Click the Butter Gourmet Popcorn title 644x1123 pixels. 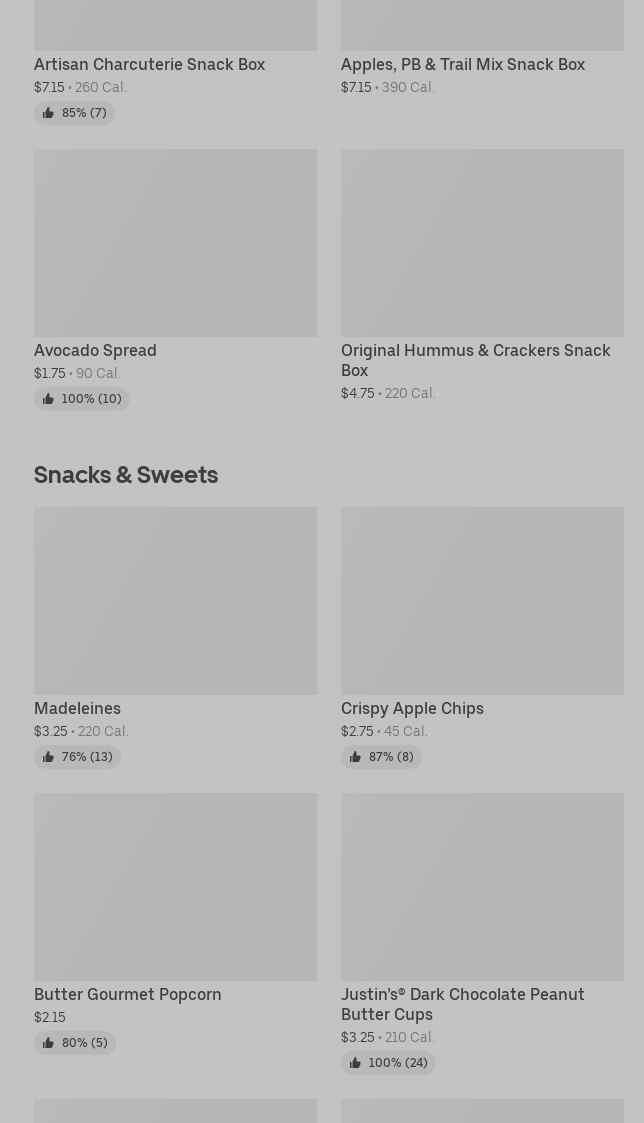[128, 995]
